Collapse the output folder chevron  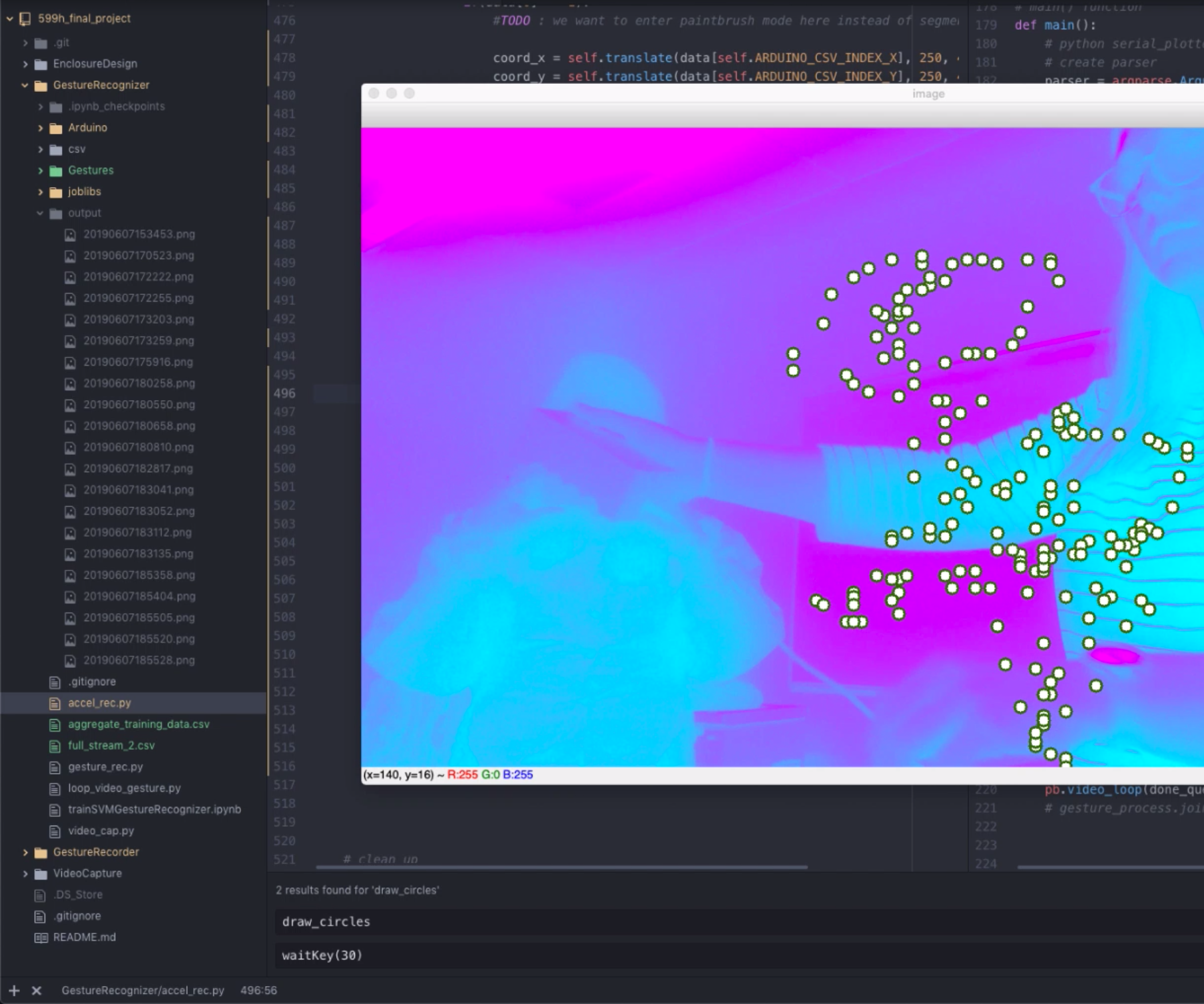[41, 213]
